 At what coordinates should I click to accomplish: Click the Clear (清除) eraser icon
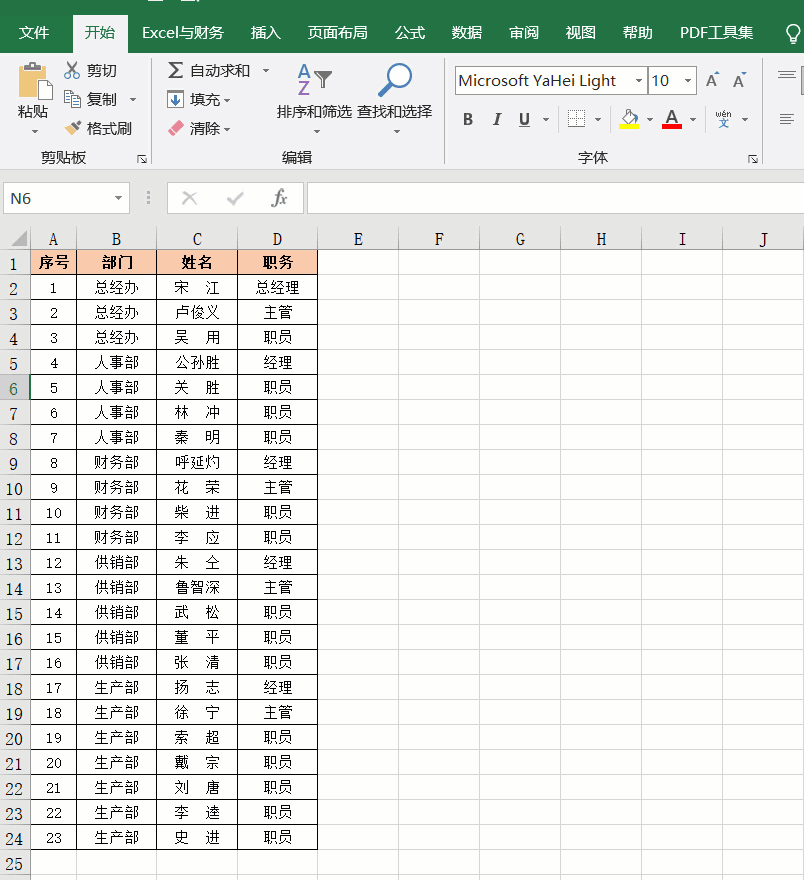point(175,129)
